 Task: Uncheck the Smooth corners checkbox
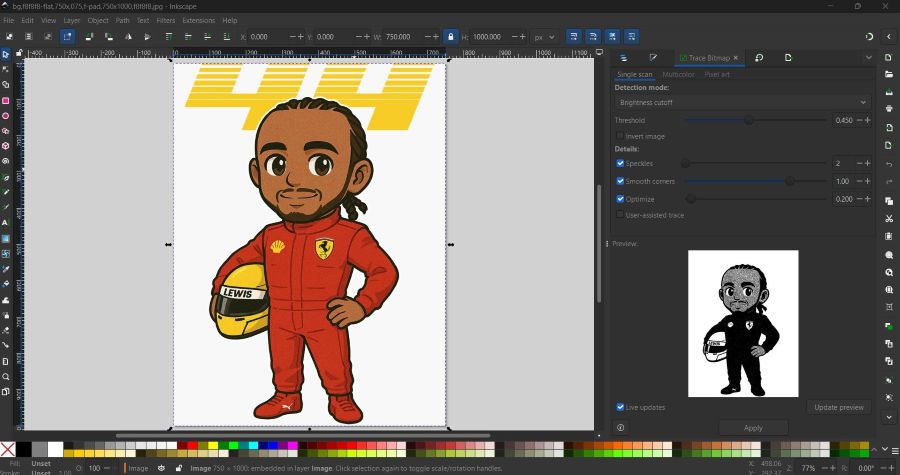(x=620, y=181)
